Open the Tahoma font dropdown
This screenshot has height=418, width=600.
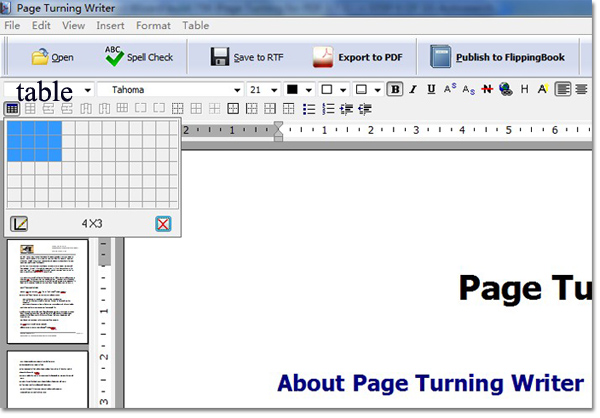(x=237, y=90)
